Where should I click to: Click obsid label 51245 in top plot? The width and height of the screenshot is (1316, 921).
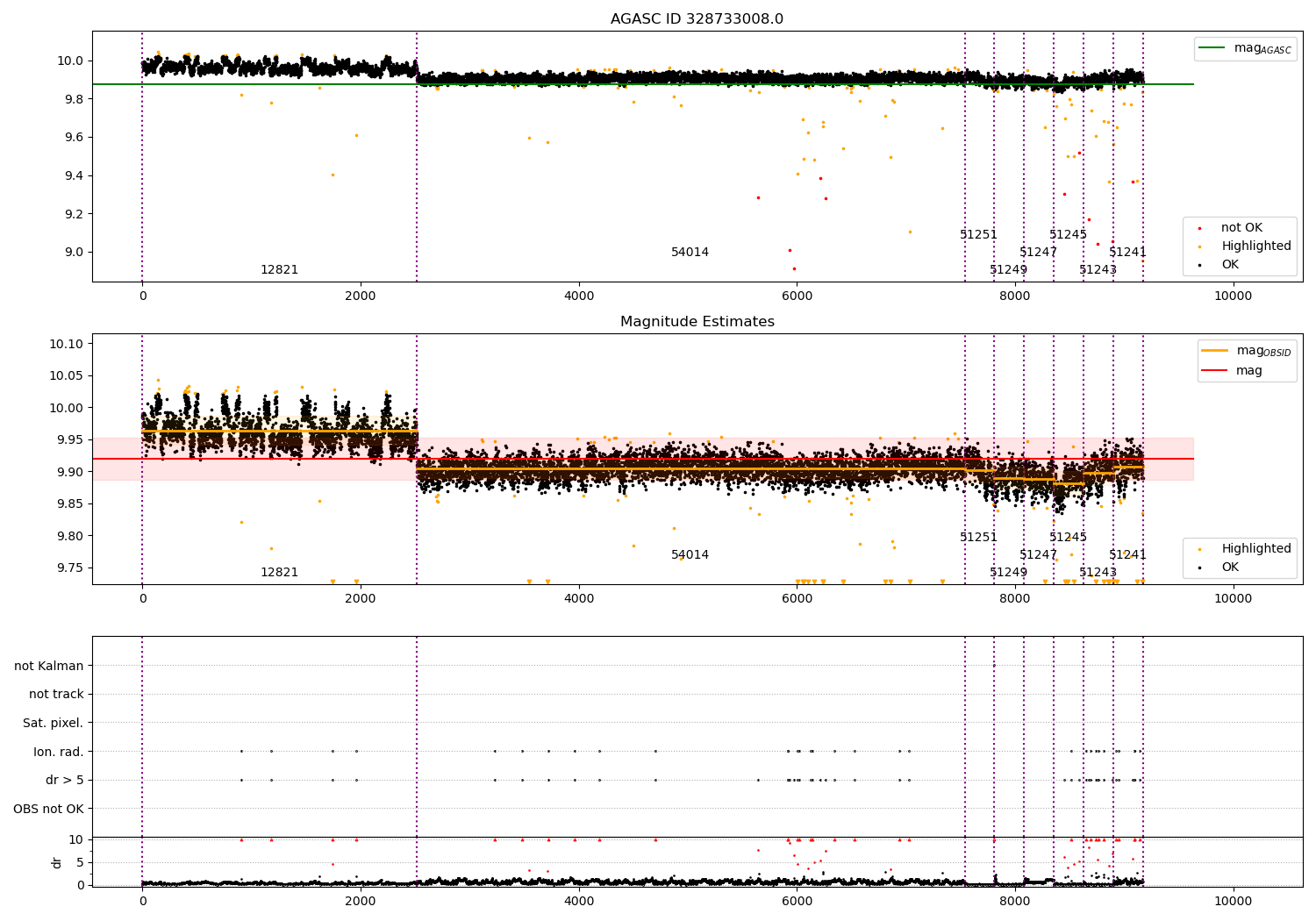[1068, 235]
